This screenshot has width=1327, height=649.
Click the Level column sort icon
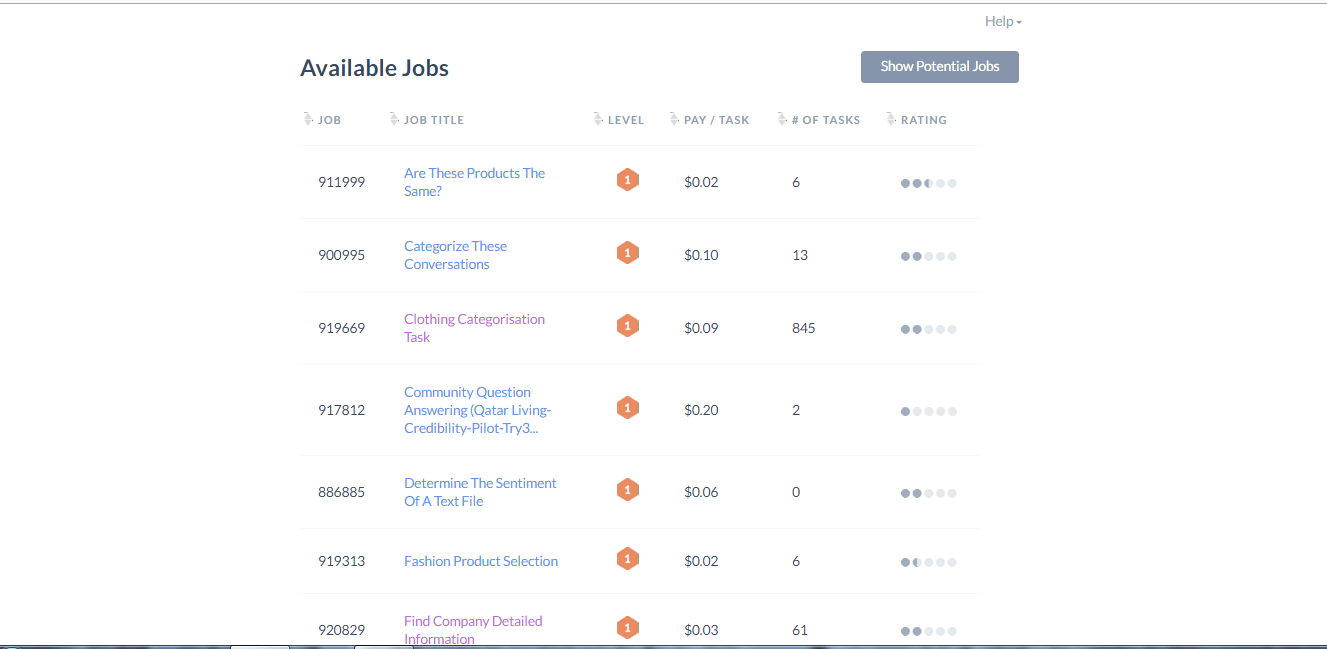[x=598, y=119]
